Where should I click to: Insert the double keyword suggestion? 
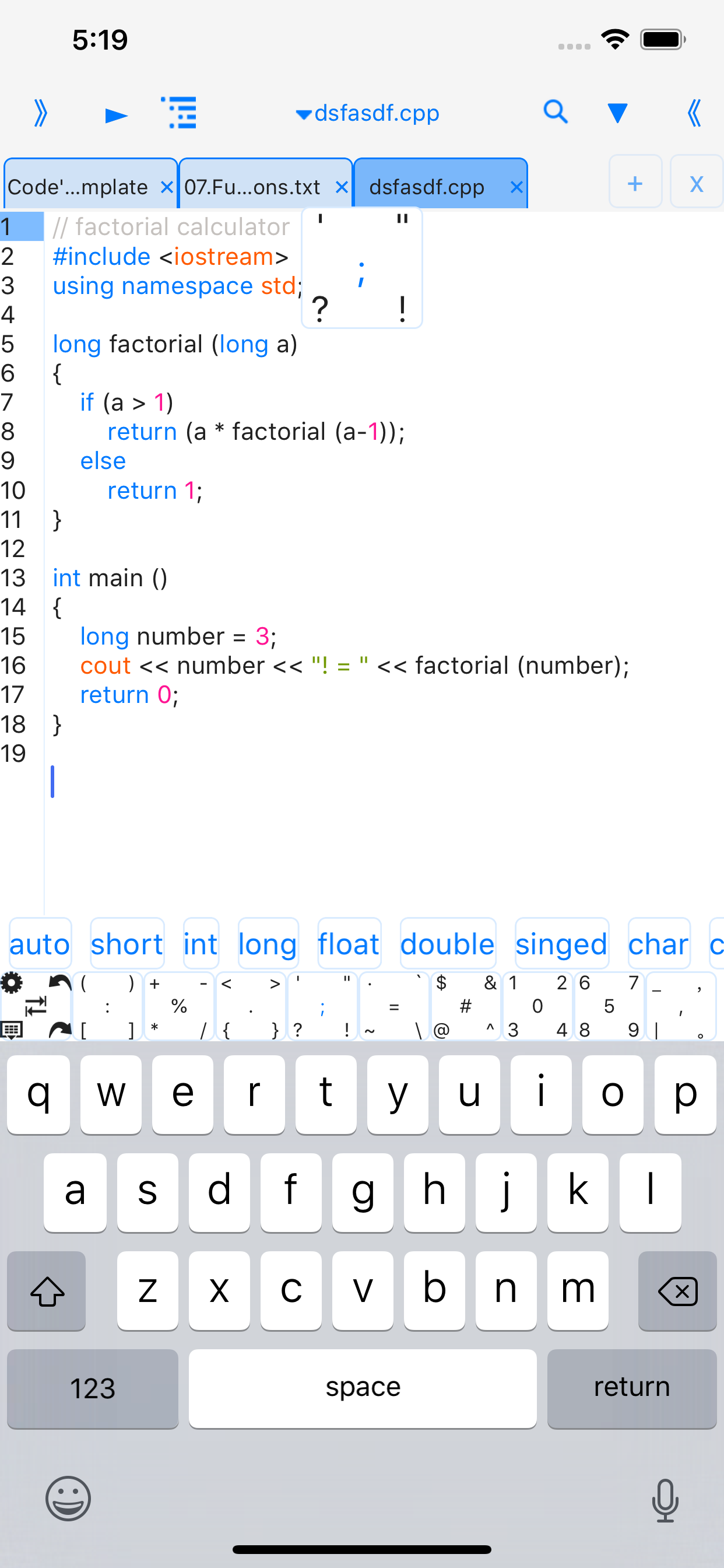coord(448,943)
